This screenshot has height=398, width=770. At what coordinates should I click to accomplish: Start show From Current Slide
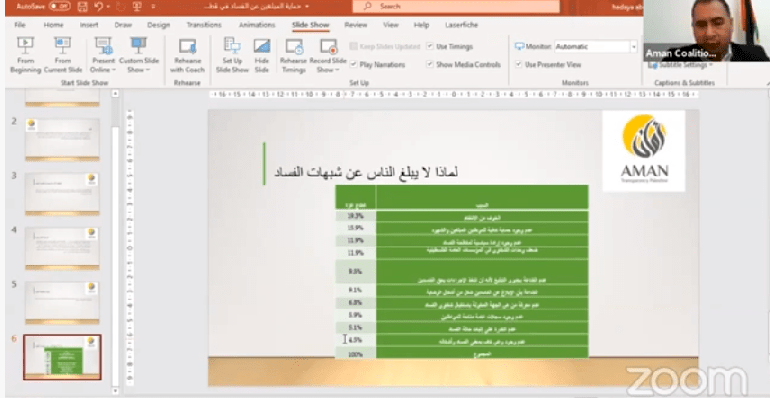62,55
